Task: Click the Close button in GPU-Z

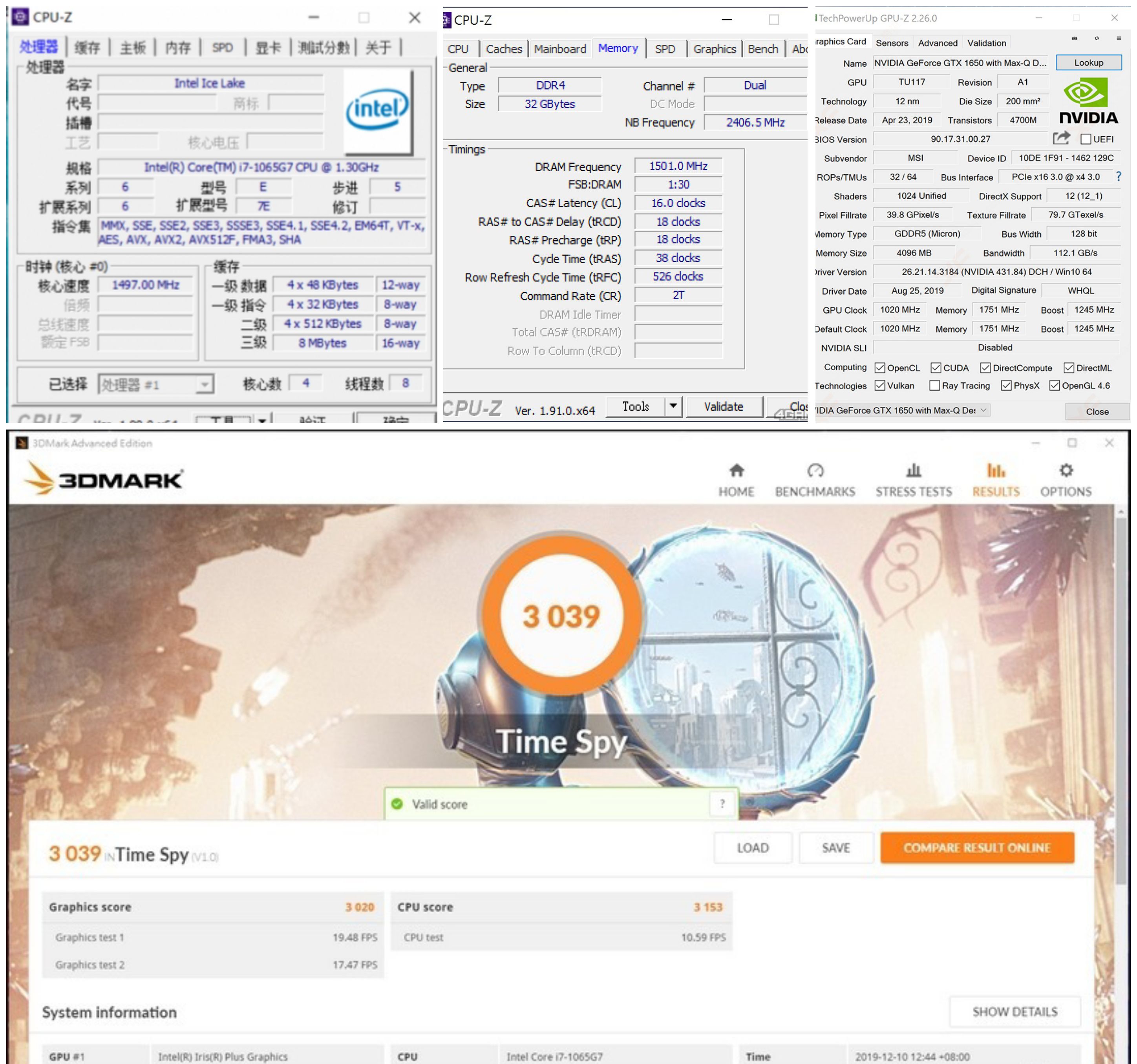Action: (x=1097, y=411)
